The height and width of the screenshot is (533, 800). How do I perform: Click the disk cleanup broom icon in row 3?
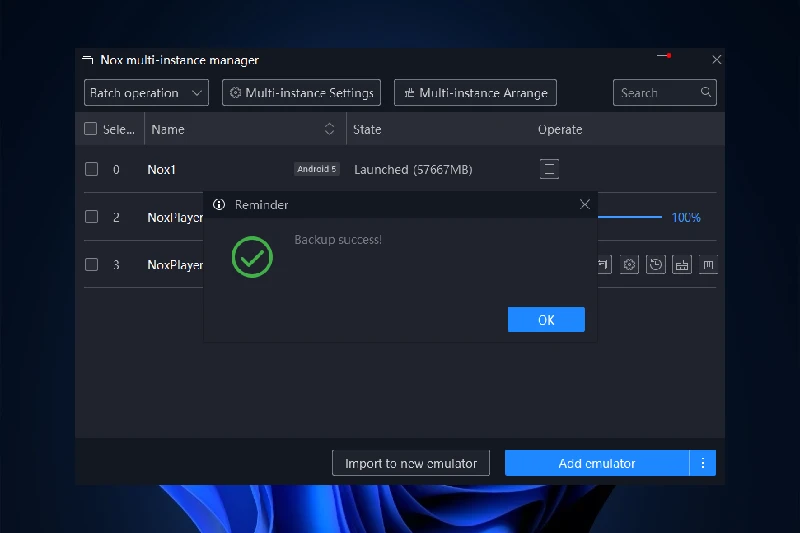682,265
